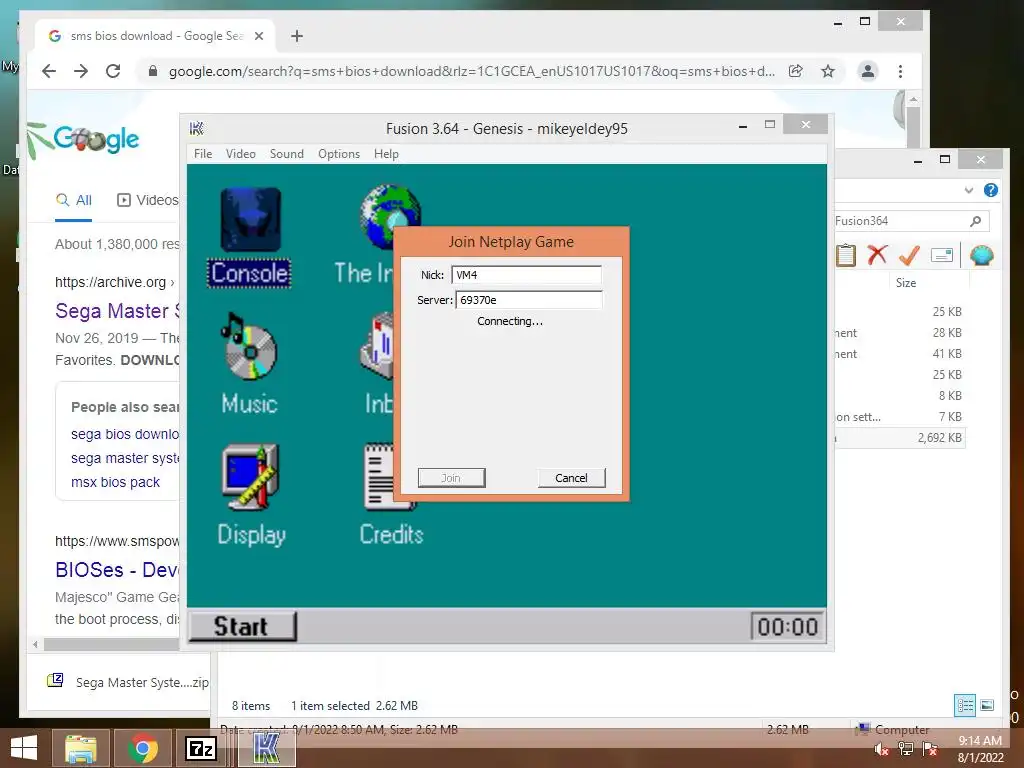Screen dimensions: 1024x768
Task: Click the Size column header
Action: [906, 283]
